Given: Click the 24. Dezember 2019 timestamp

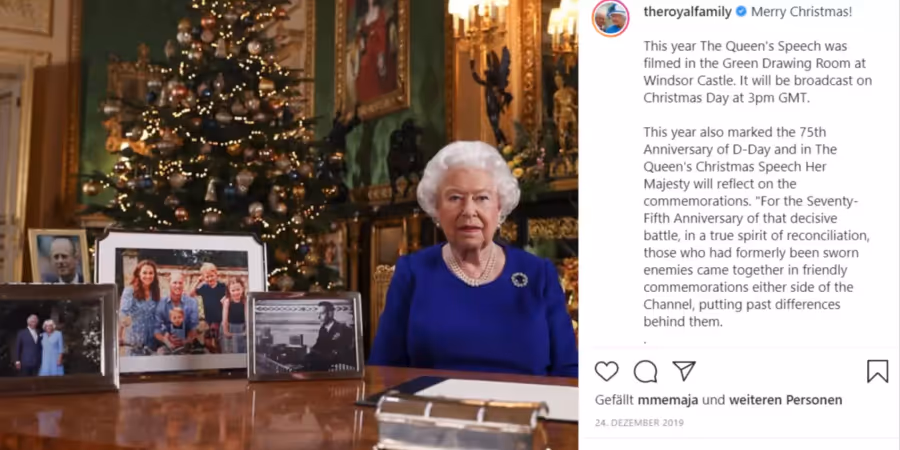Looking at the screenshot, I should 639,423.
